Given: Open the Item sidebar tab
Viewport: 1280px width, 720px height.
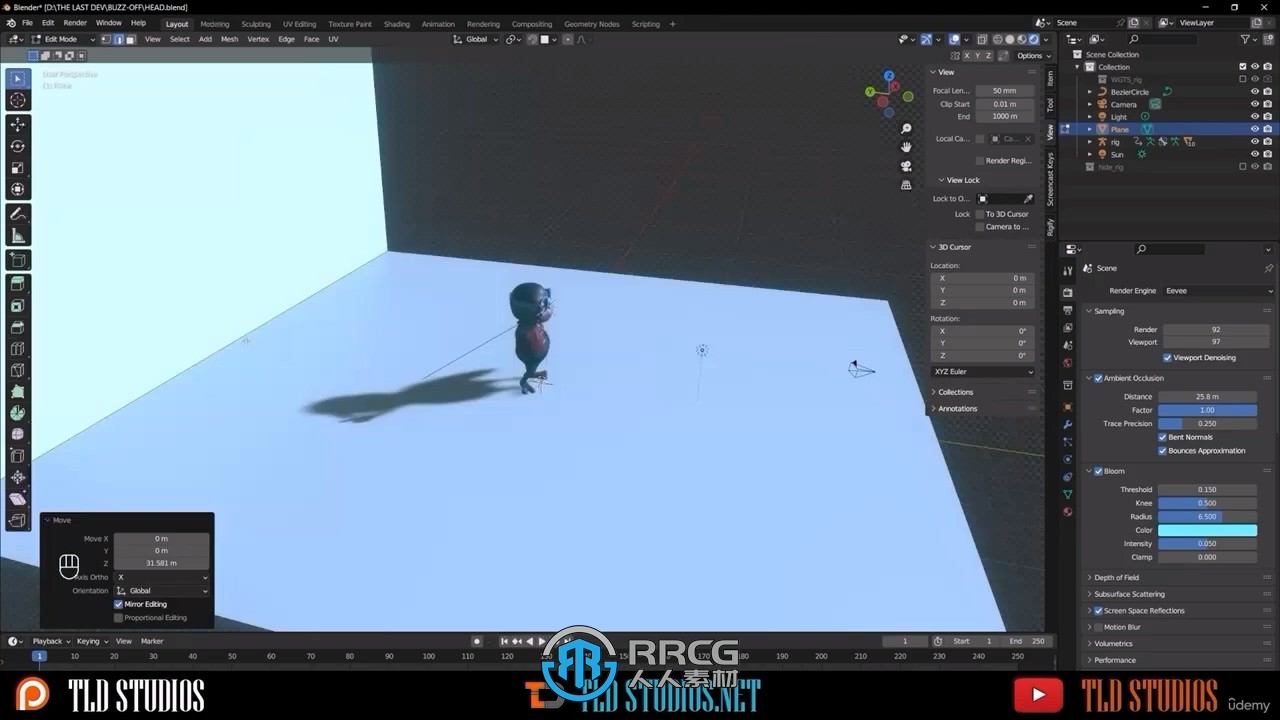Looking at the screenshot, I should (1050, 78).
